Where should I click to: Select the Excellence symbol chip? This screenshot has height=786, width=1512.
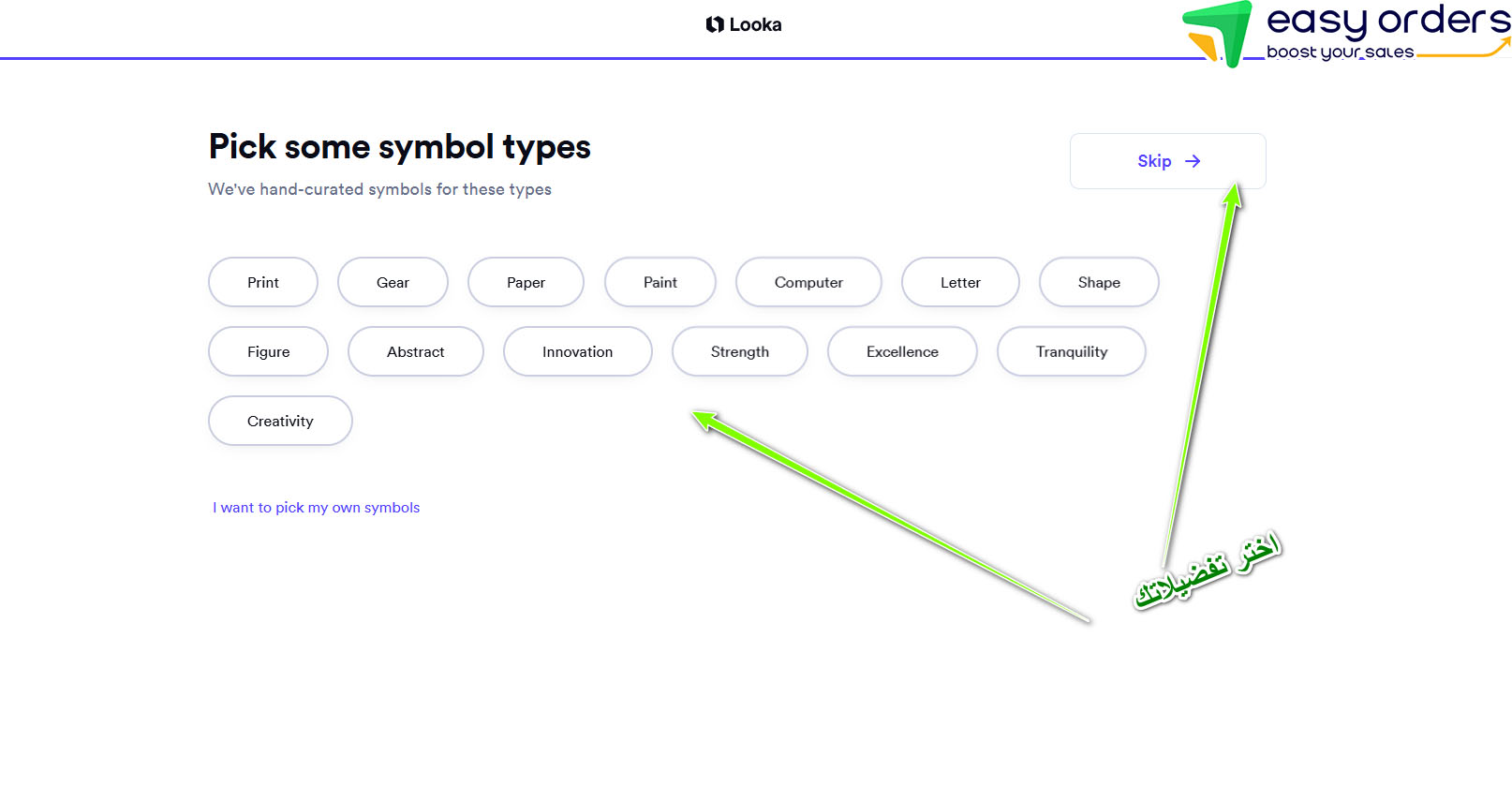coord(902,351)
